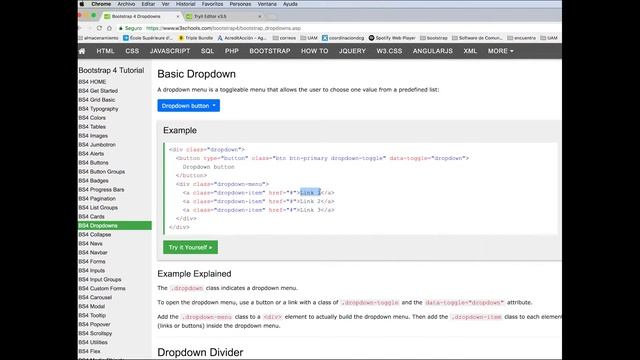This screenshot has width=640, height=360.
Task: Open BS4 Button Groups in the sidebar
Action: (x=102, y=171)
